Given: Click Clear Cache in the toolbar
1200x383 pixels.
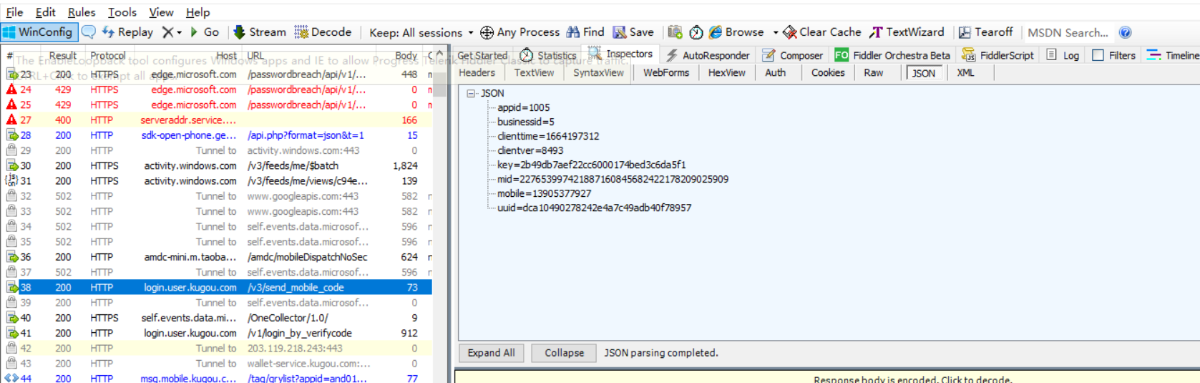Looking at the screenshot, I should point(823,32).
